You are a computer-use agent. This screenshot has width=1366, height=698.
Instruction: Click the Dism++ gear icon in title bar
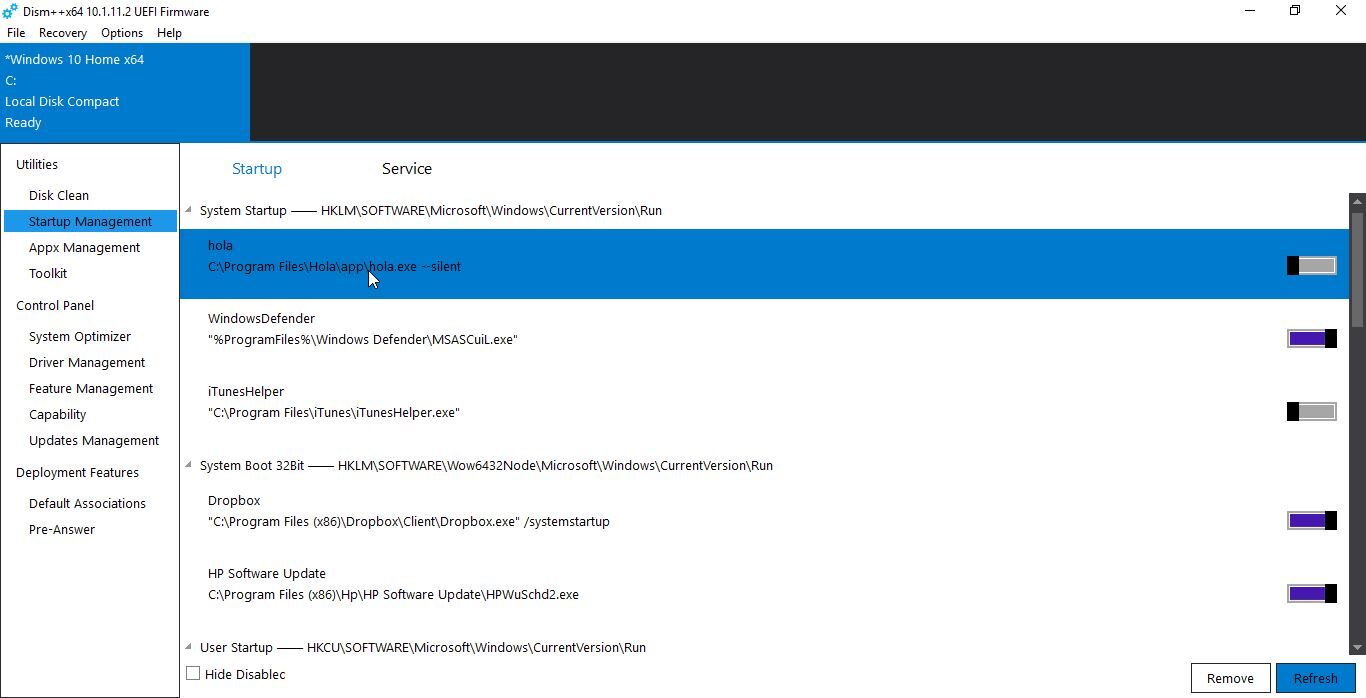point(10,11)
